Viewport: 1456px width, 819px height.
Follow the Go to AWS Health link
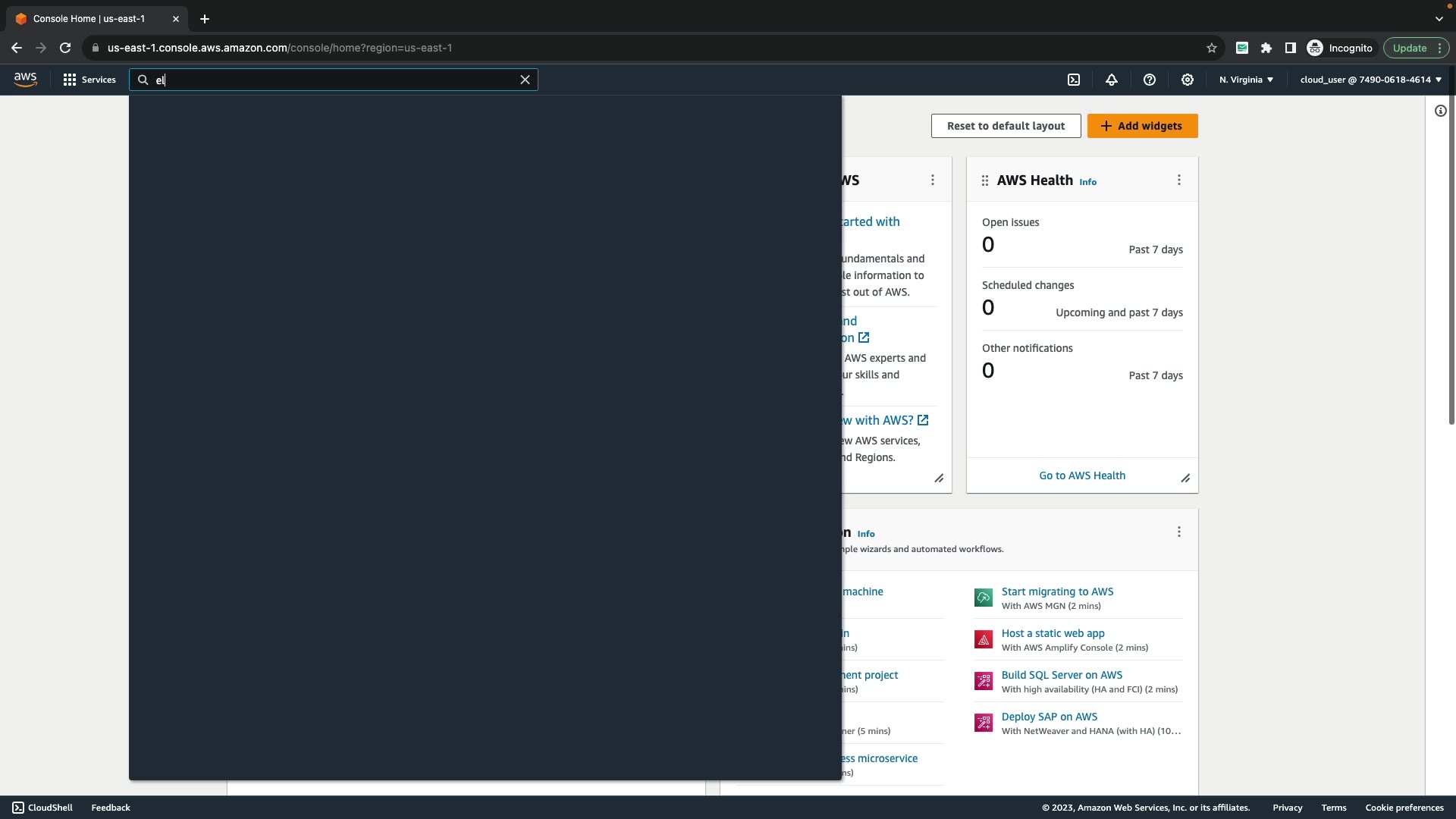(x=1082, y=475)
